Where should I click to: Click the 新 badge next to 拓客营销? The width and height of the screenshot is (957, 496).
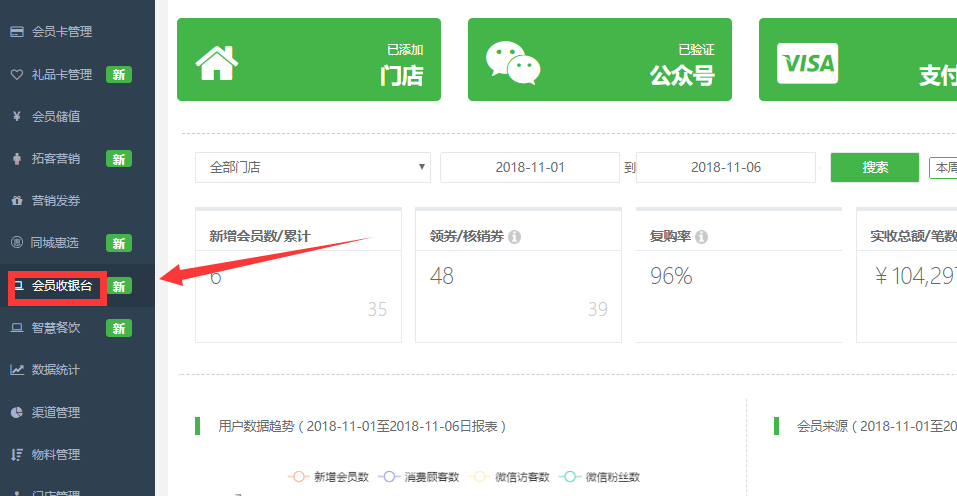119,159
